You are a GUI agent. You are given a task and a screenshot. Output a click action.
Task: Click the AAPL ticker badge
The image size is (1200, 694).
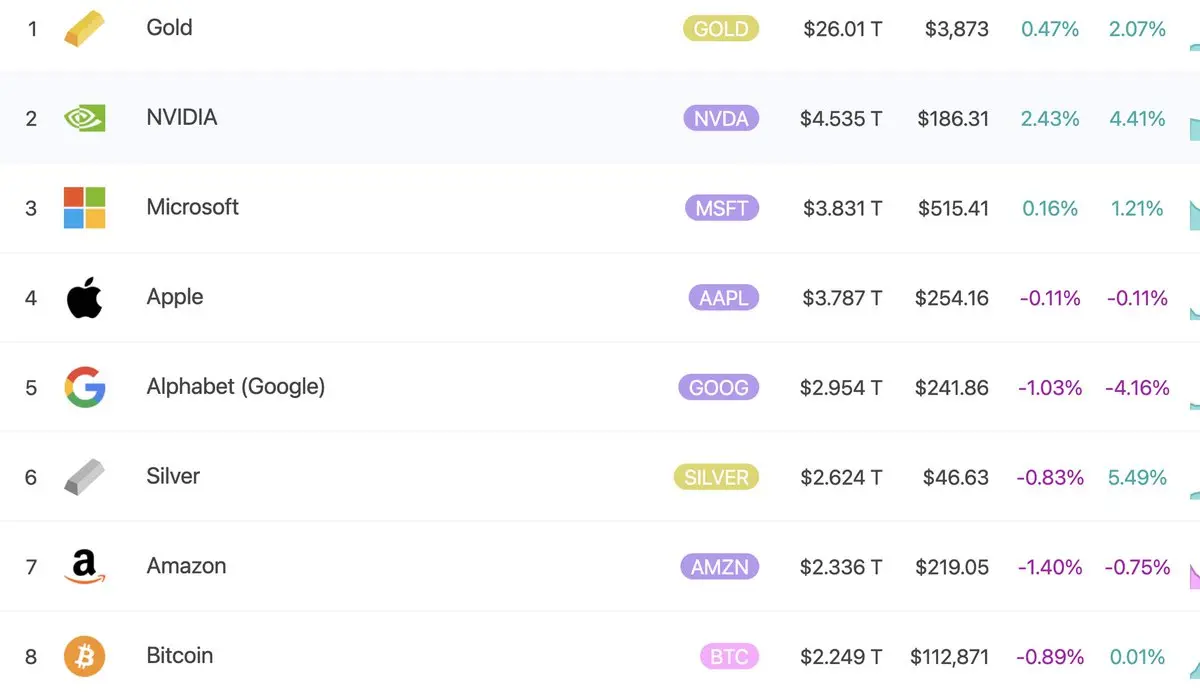click(723, 298)
